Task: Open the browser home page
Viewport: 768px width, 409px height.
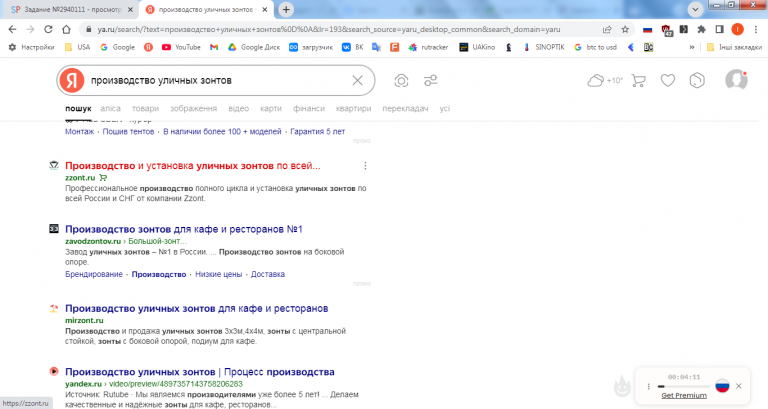Action: pos(67,29)
